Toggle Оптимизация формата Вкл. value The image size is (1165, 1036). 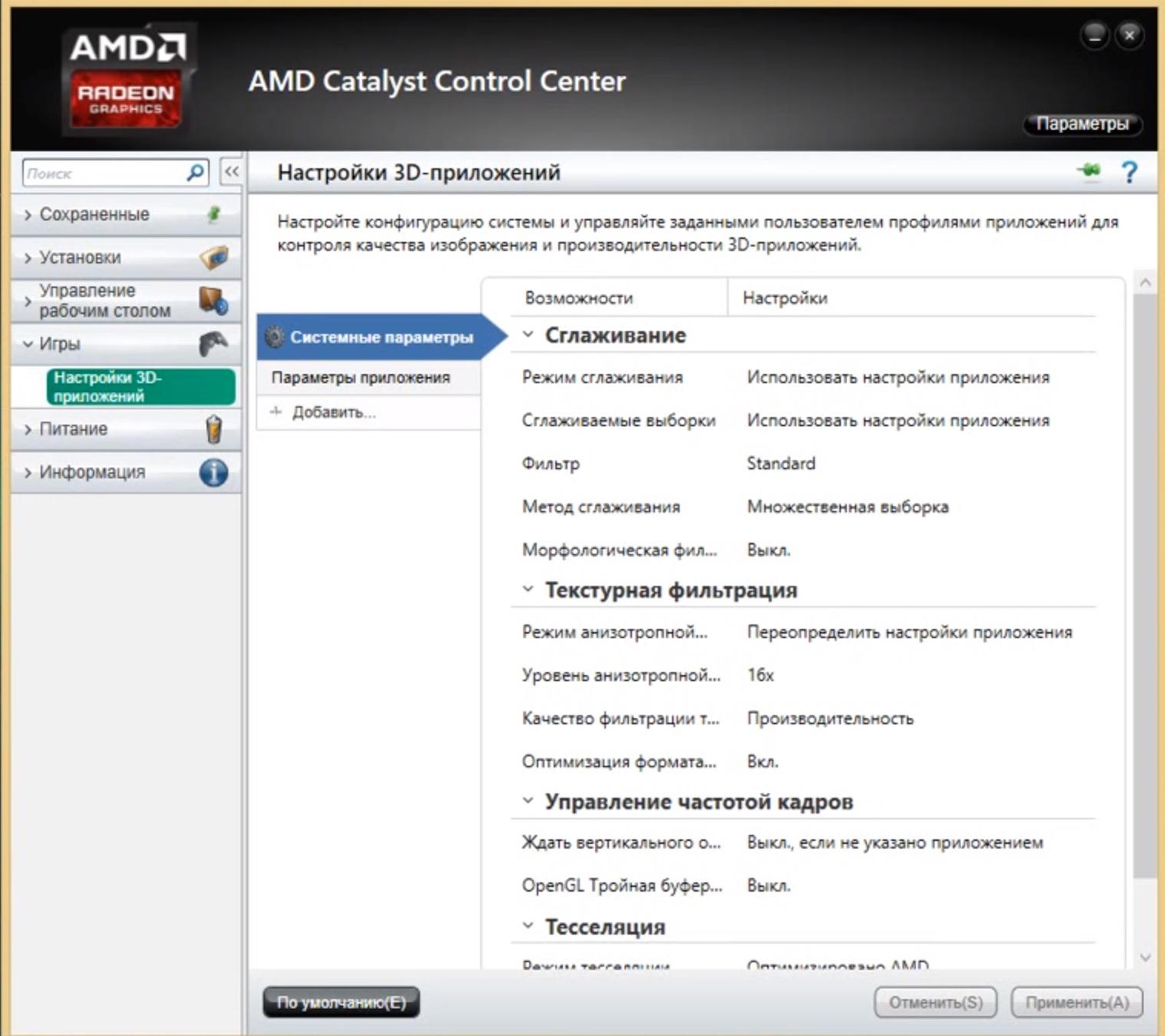pyautogui.click(x=763, y=762)
